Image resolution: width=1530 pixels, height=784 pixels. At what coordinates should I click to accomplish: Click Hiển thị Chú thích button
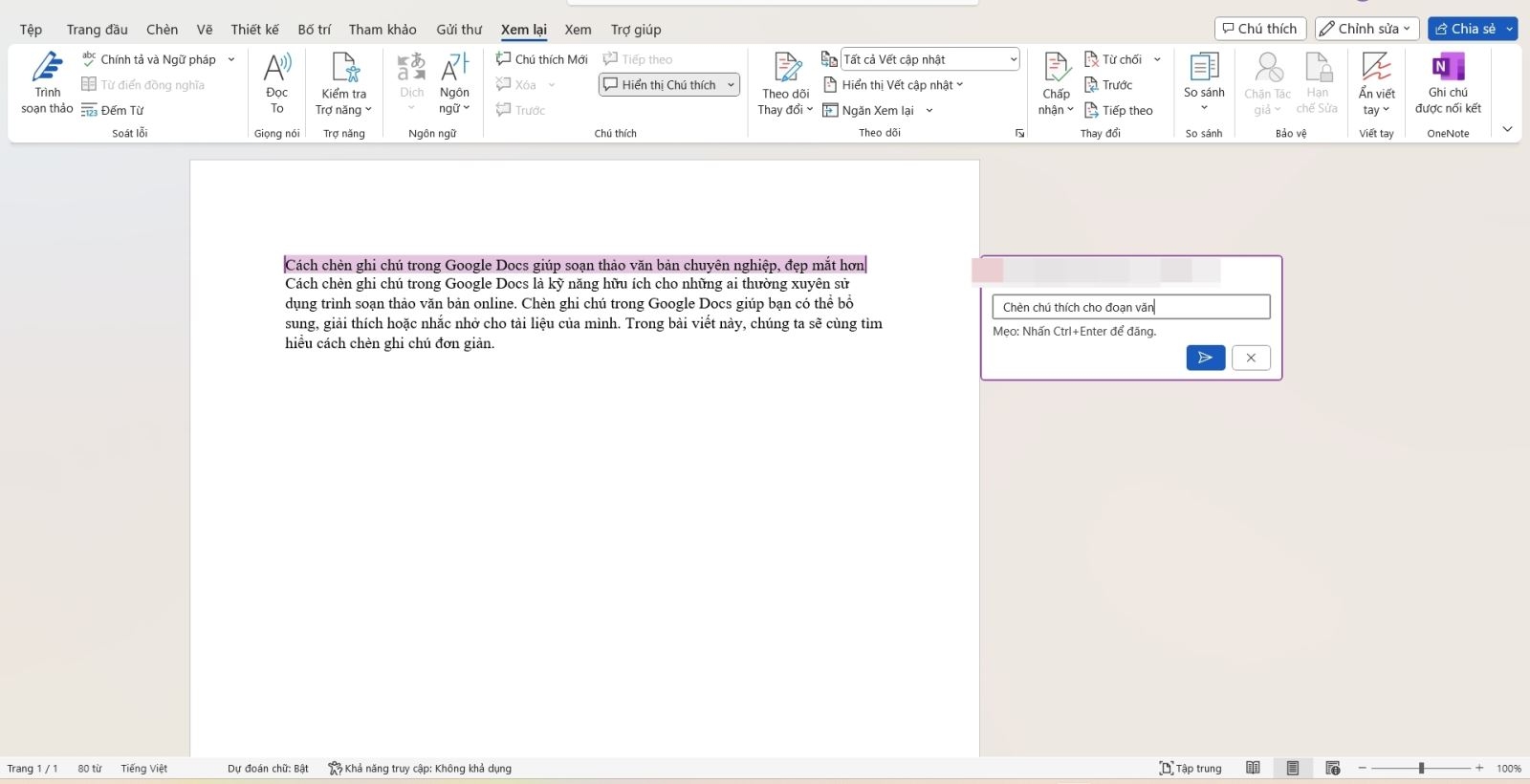tap(660, 85)
